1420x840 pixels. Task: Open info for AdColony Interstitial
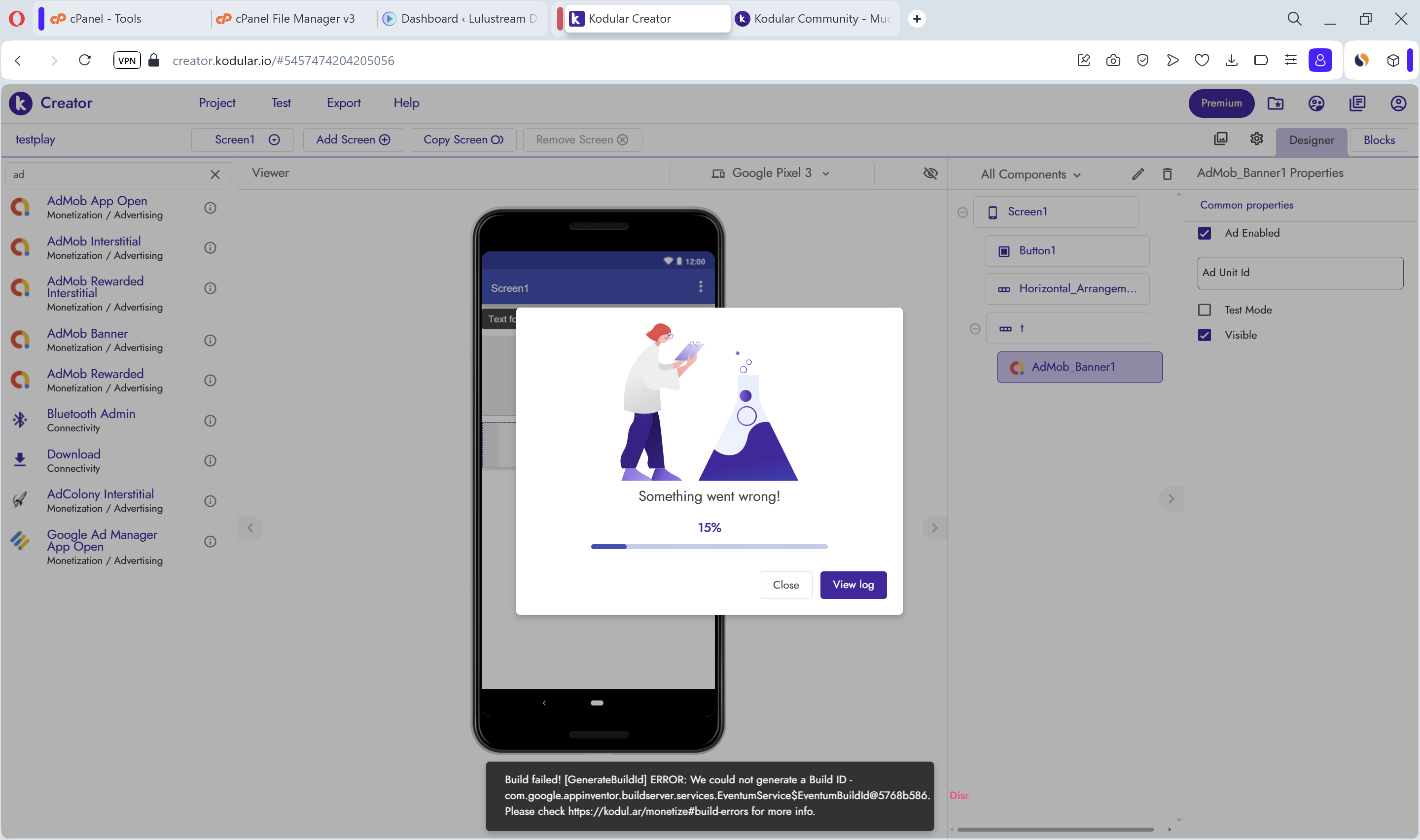[x=210, y=501]
